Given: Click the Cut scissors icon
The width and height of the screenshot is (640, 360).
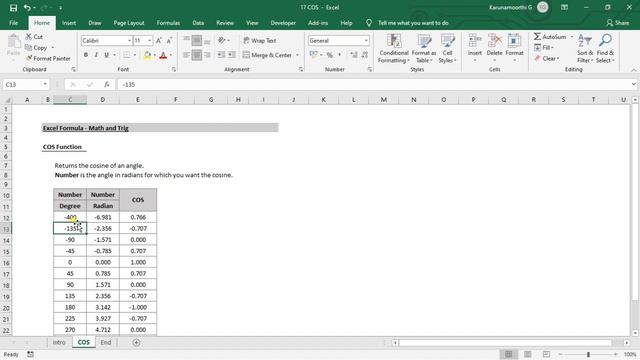Looking at the screenshot, I should [29, 37].
